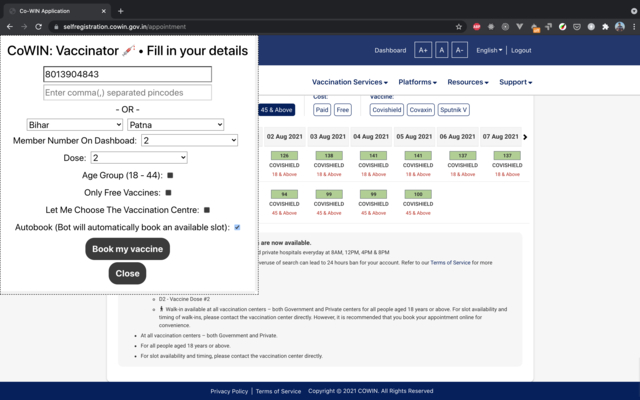
Task: Select the 94 slot for 45 & Above
Action: click(284, 194)
